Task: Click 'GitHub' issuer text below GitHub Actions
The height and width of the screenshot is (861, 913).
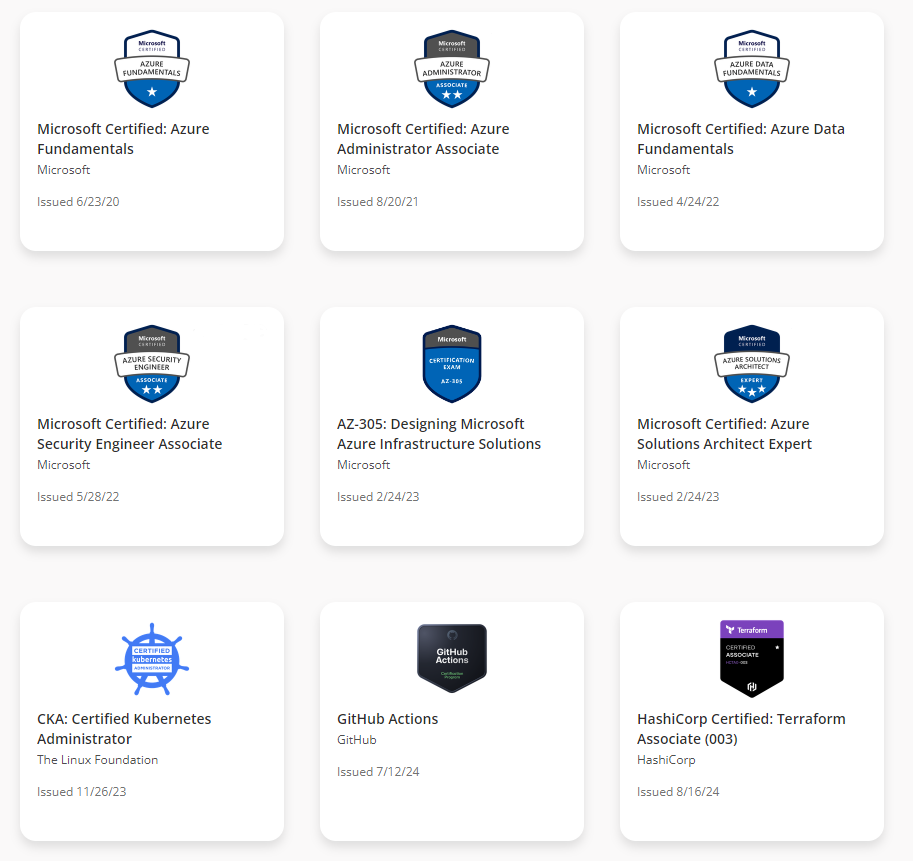Action: tap(357, 740)
